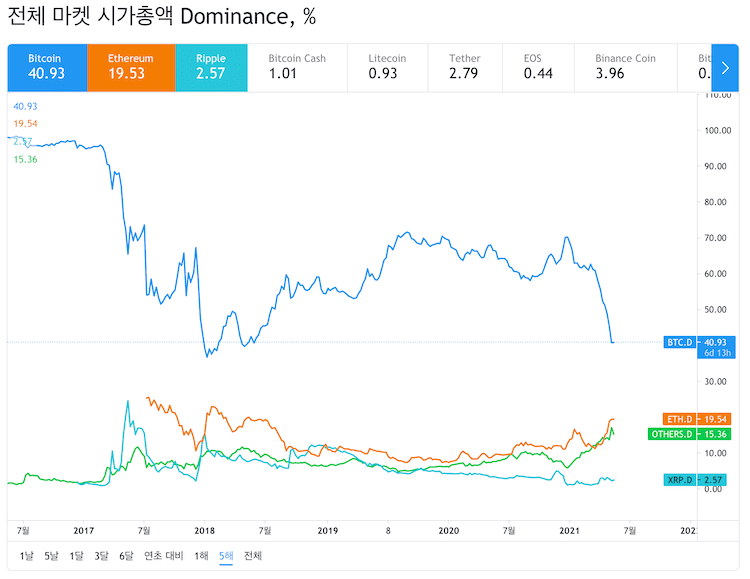Select the 1해 time range
The width and height of the screenshot is (750, 579).
tap(201, 556)
